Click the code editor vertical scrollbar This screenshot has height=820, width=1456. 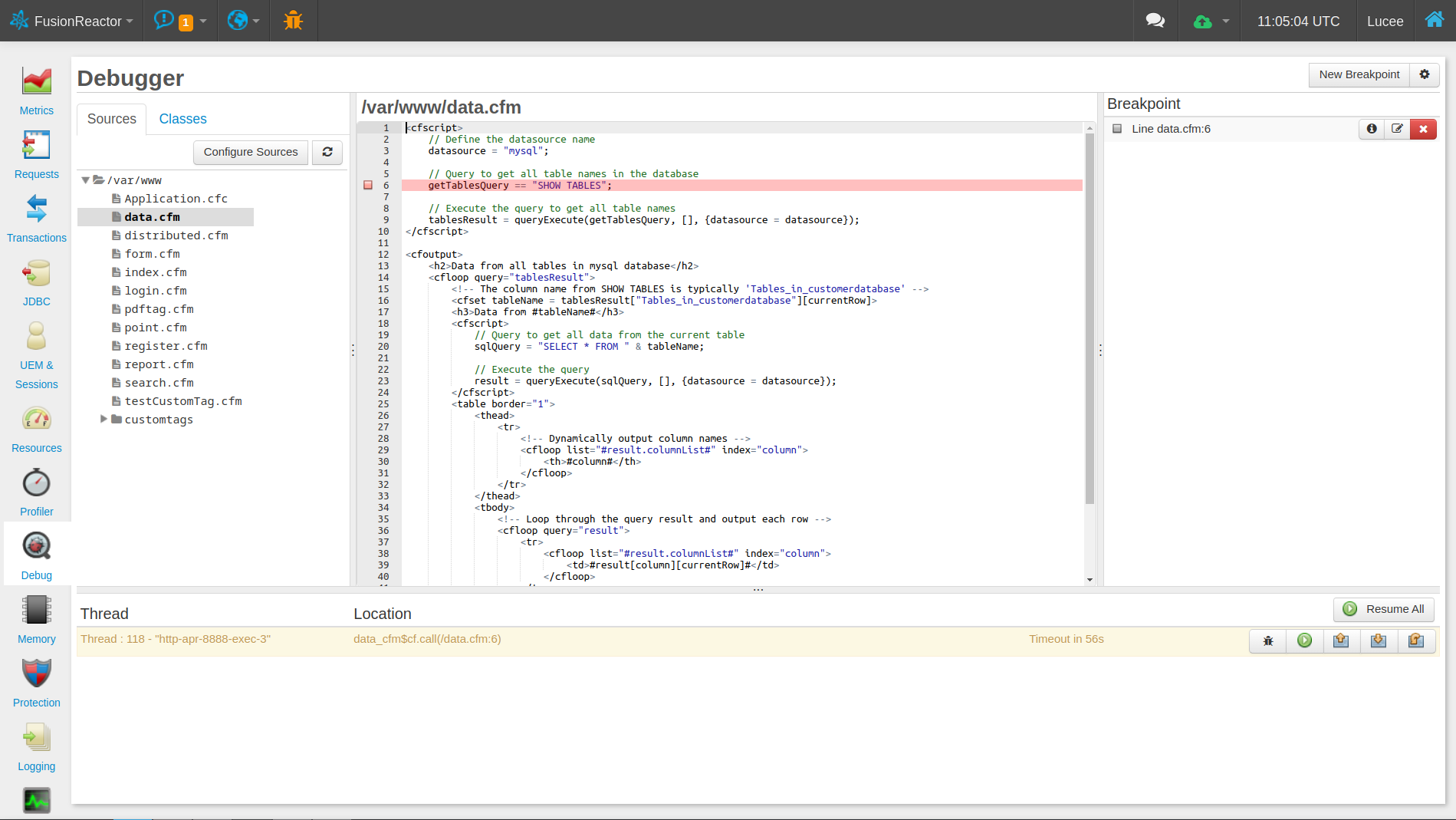click(x=1090, y=318)
